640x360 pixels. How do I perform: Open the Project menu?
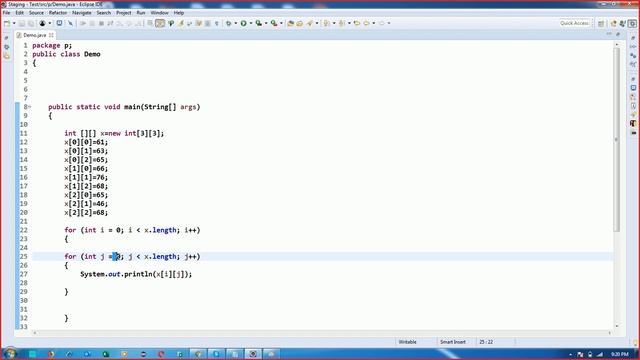124,13
